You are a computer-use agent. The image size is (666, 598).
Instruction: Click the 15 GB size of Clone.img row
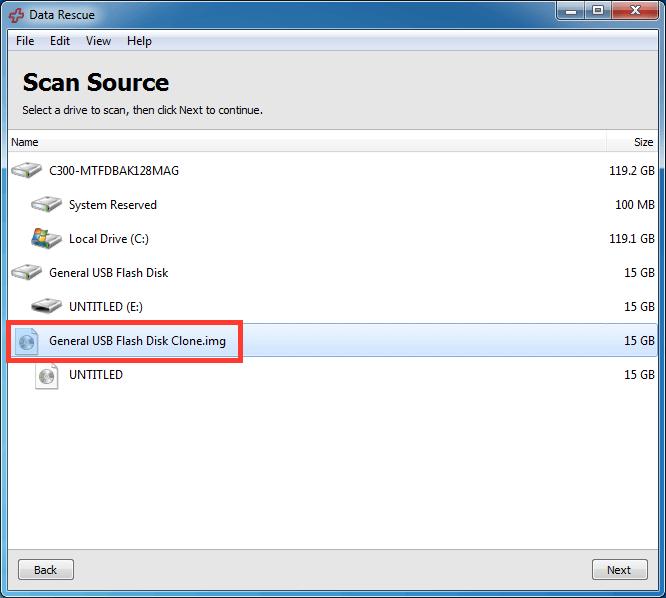tap(639, 341)
